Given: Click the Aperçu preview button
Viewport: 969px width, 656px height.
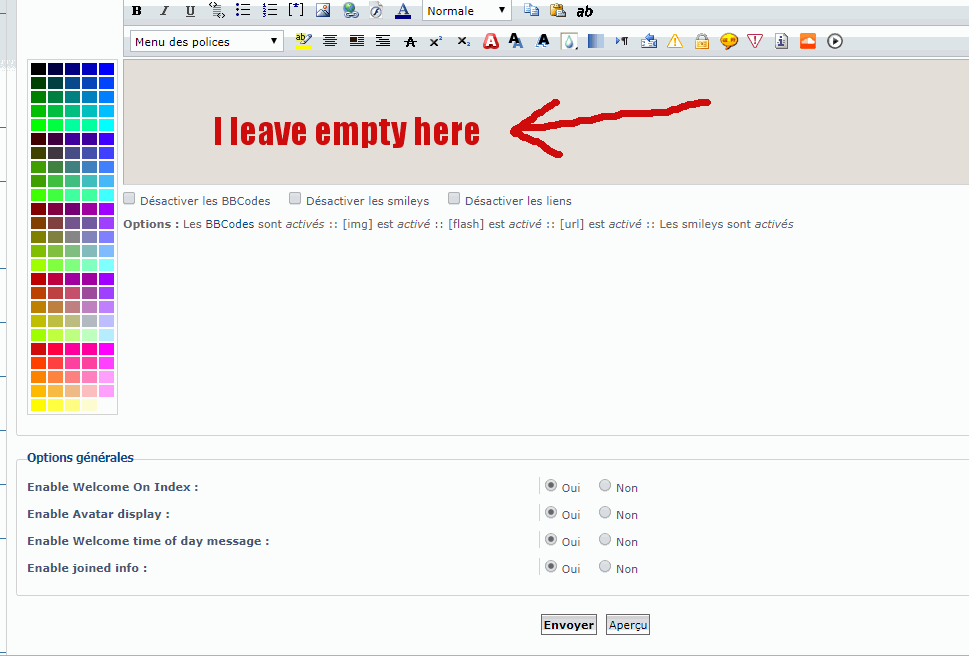Looking at the screenshot, I should point(628,625).
